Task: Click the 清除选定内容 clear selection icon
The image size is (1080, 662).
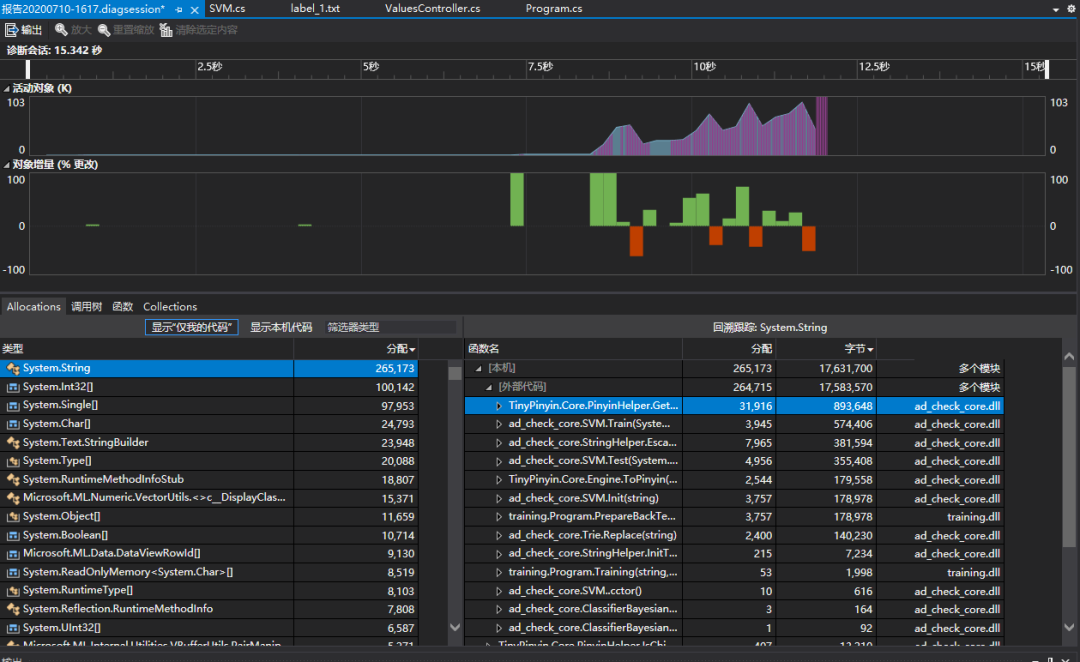Action: (x=166, y=30)
